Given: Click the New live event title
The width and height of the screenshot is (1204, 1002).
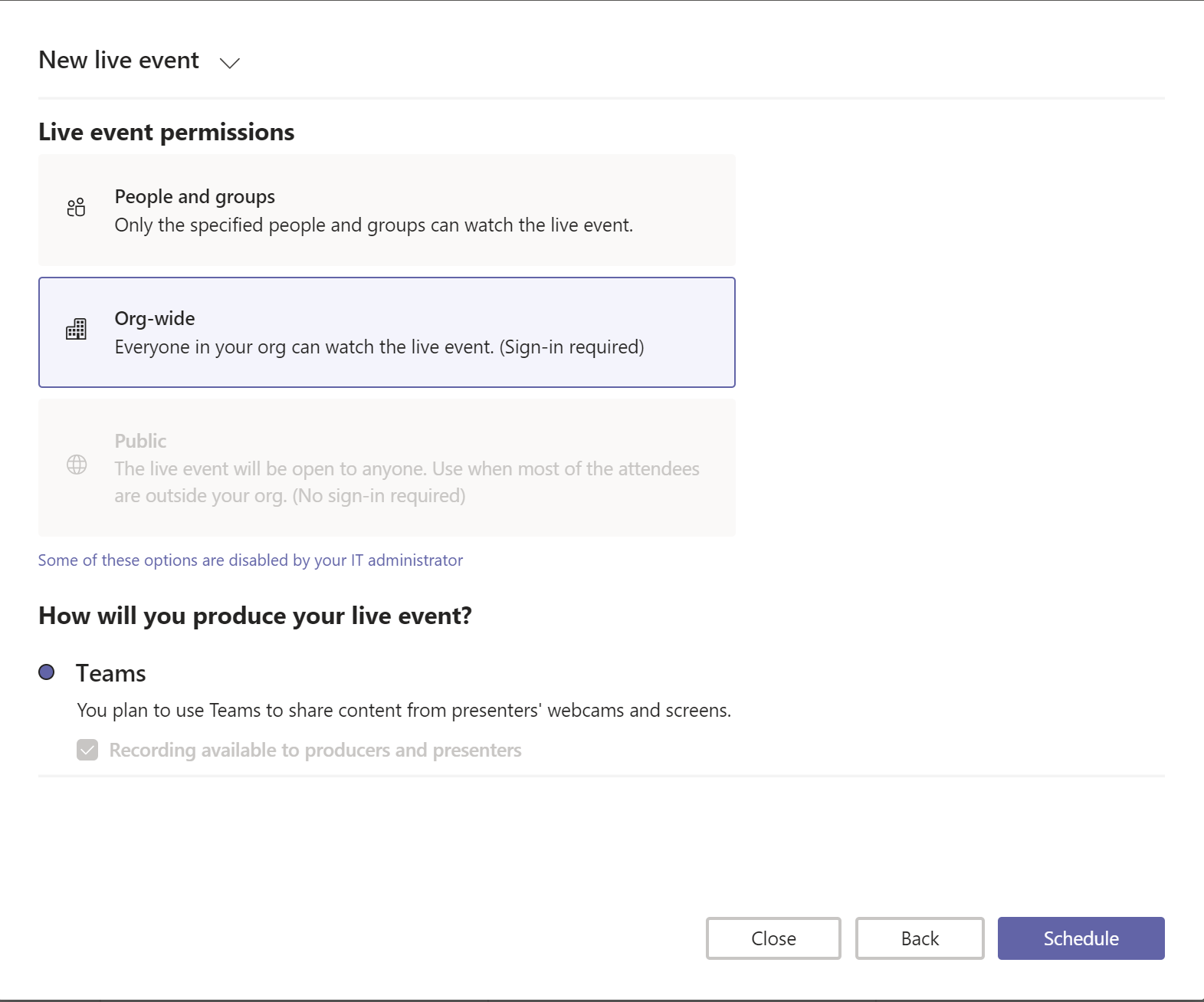Looking at the screenshot, I should tap(119, 61).
